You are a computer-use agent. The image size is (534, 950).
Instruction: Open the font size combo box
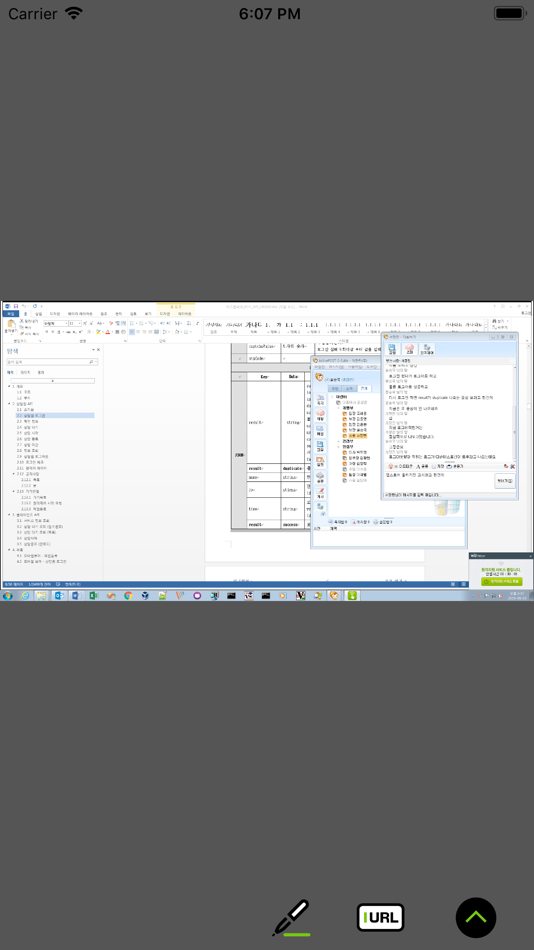point(74,324)
